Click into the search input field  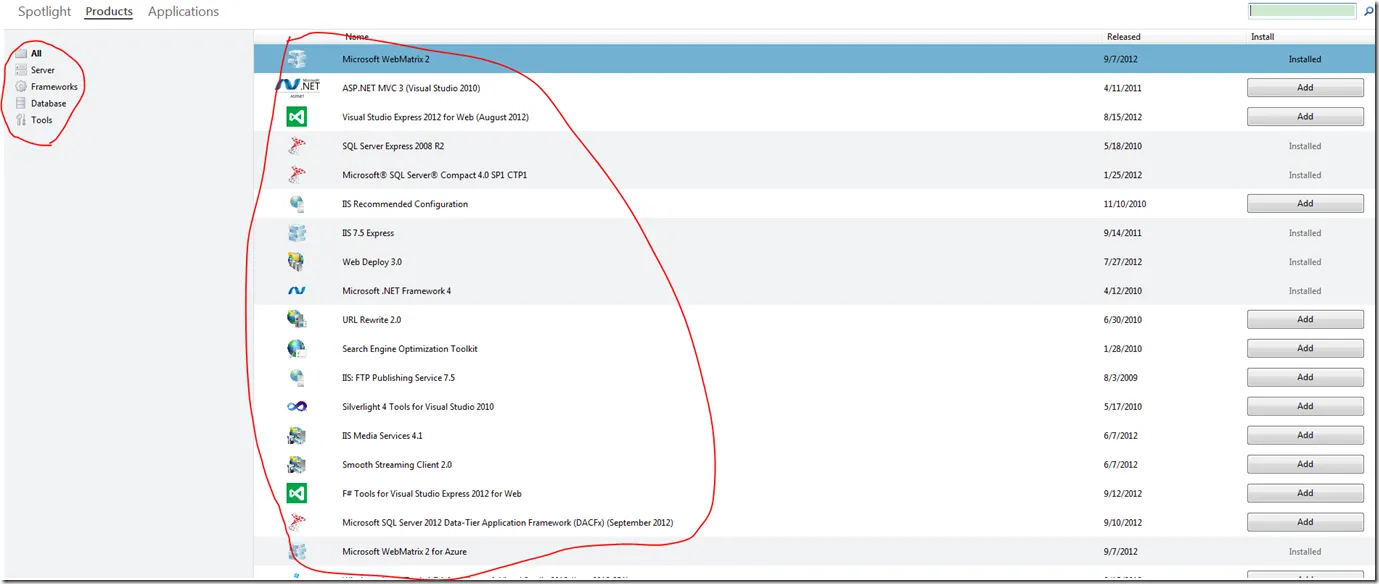[1303, 11]
